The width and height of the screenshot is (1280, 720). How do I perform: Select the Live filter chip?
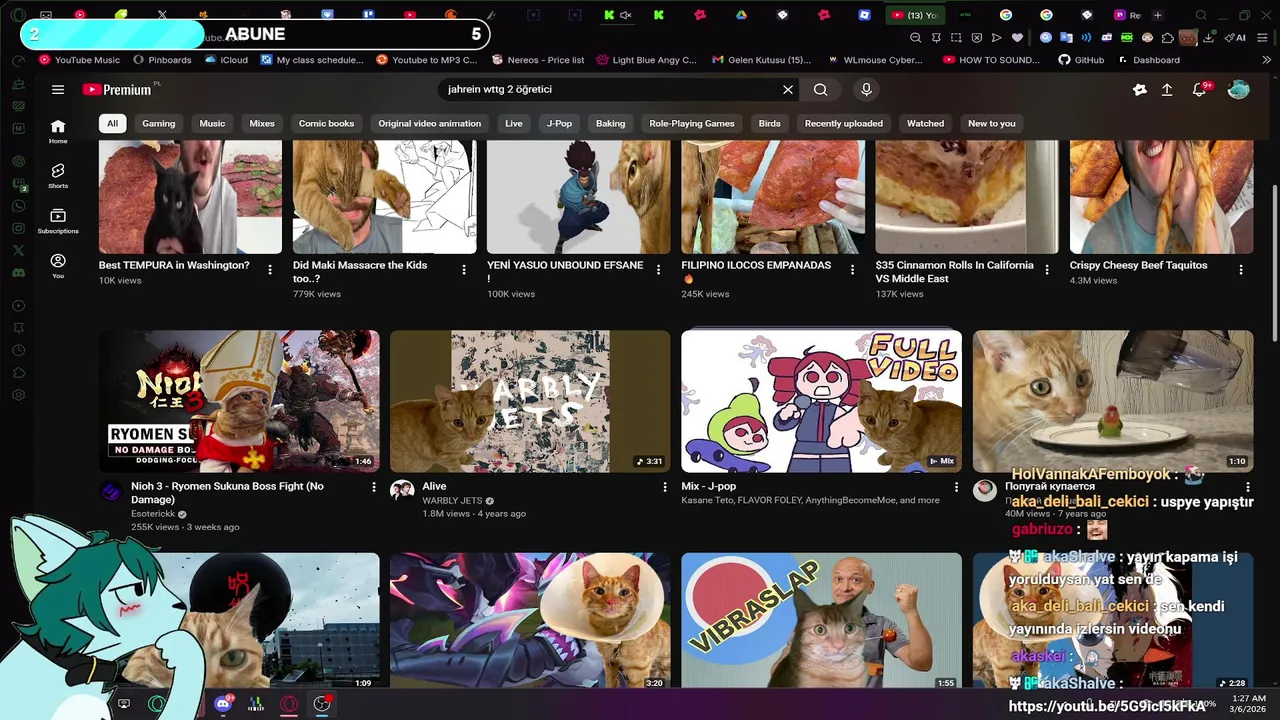coord(514,123)
